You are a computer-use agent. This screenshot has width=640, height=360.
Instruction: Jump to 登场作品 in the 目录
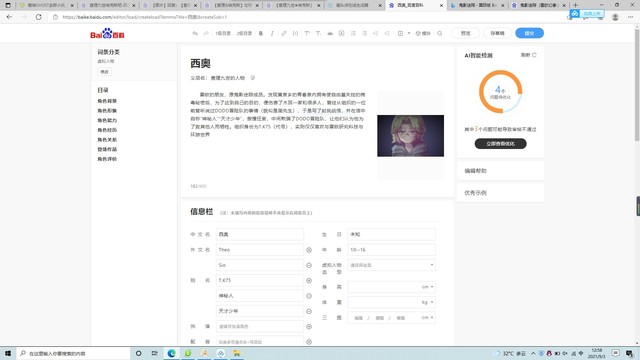pos(107,149)
